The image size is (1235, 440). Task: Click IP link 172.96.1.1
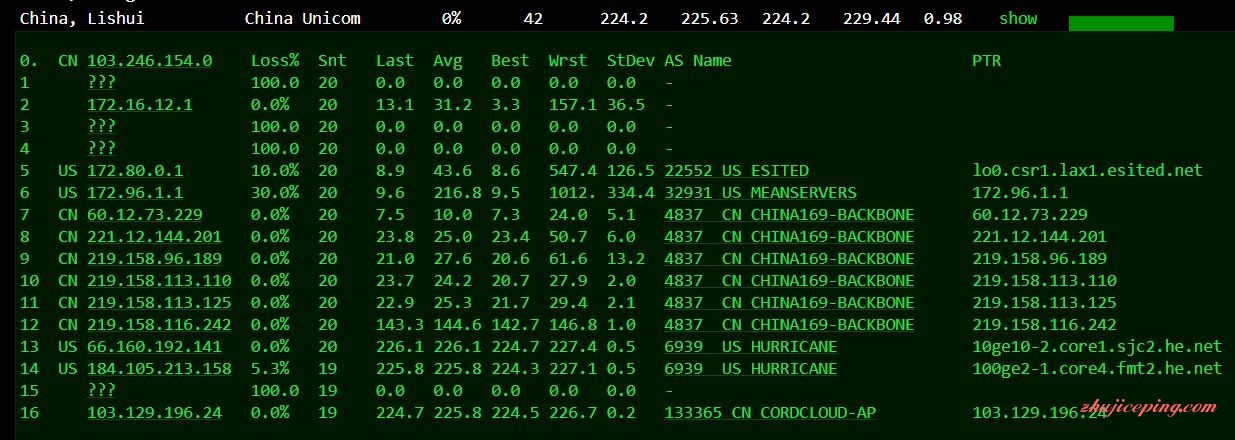[135, 193]
